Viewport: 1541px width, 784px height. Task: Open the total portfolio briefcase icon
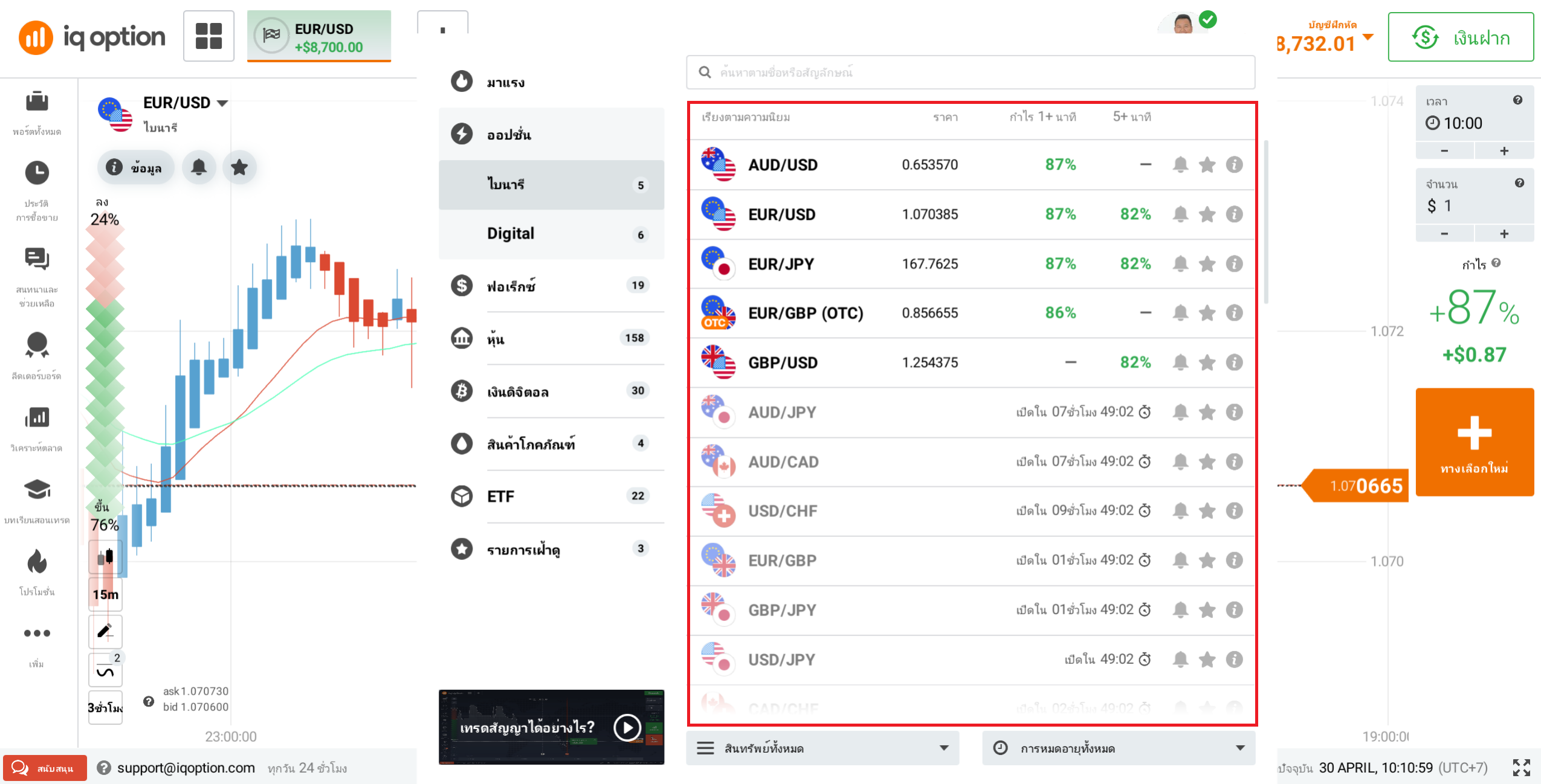[x=37, y=101]
